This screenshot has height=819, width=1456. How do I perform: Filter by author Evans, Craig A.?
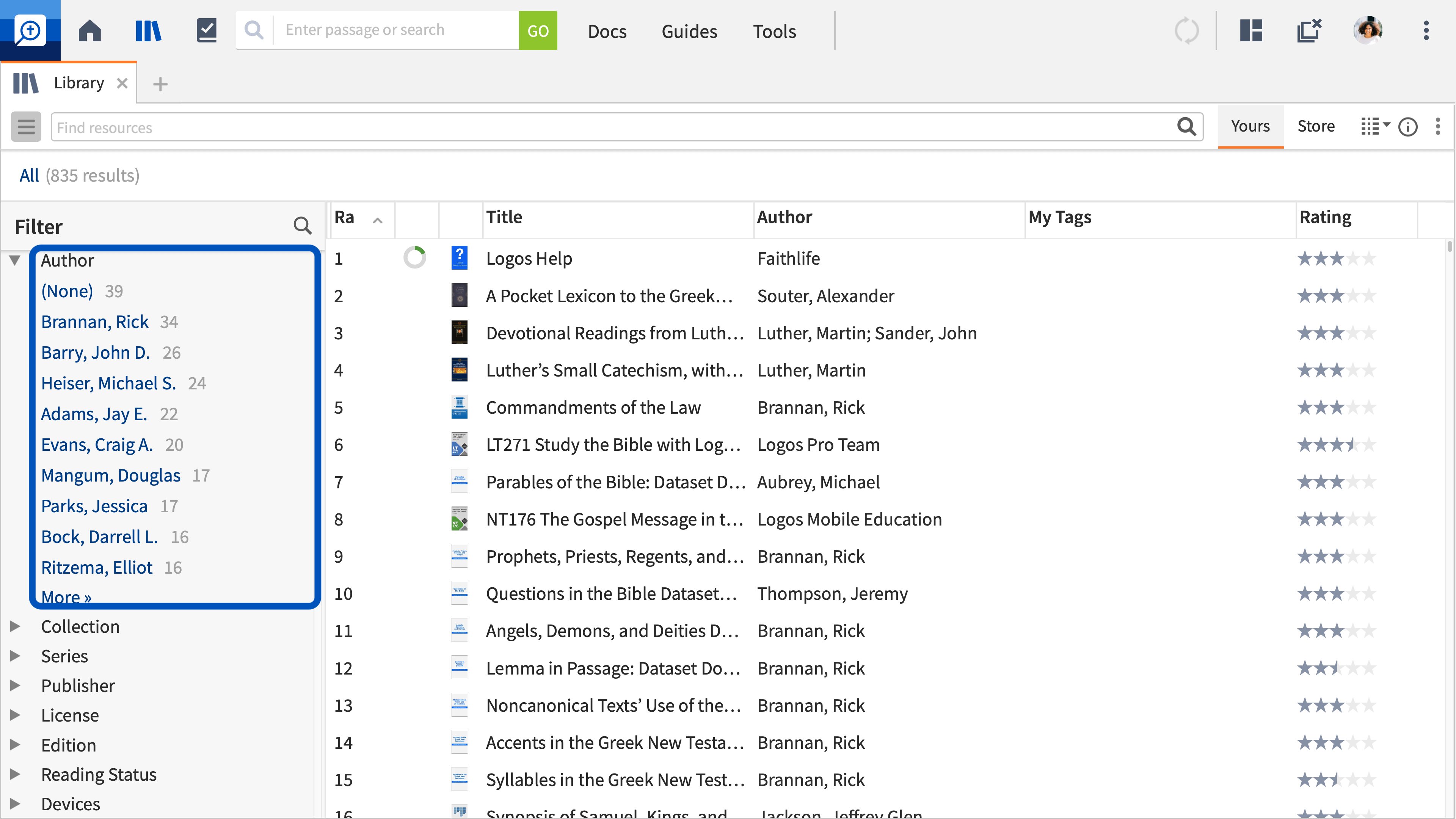(x=97, y=445)
